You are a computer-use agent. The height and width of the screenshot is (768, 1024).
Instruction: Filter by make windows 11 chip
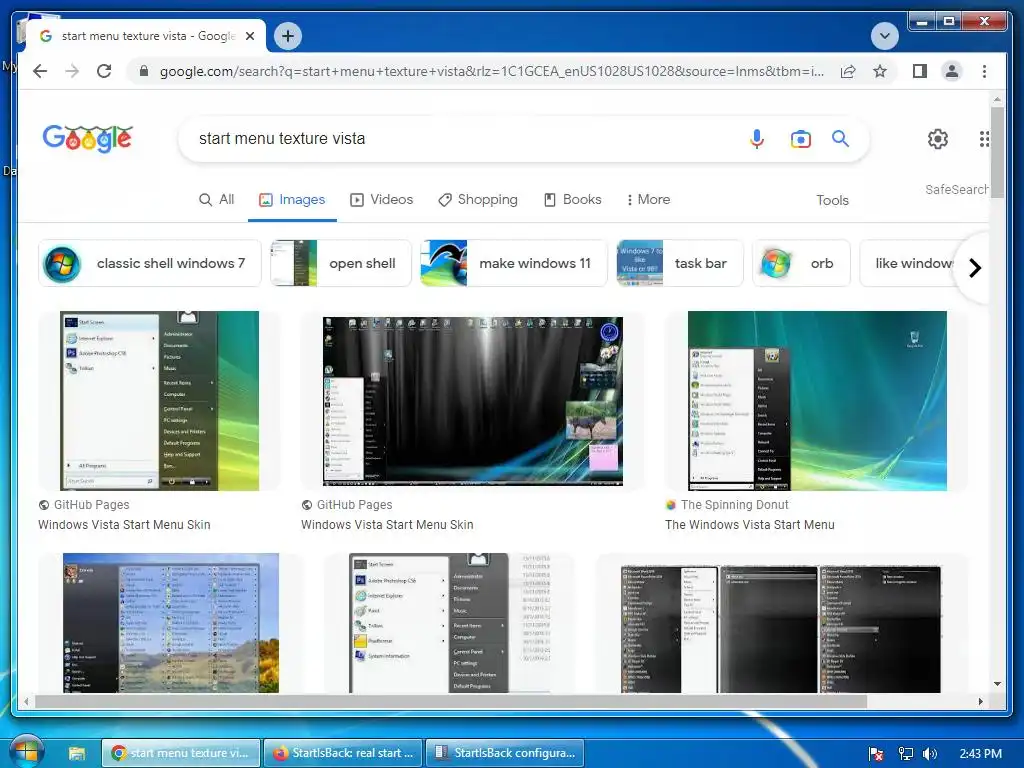click(513, 263)
